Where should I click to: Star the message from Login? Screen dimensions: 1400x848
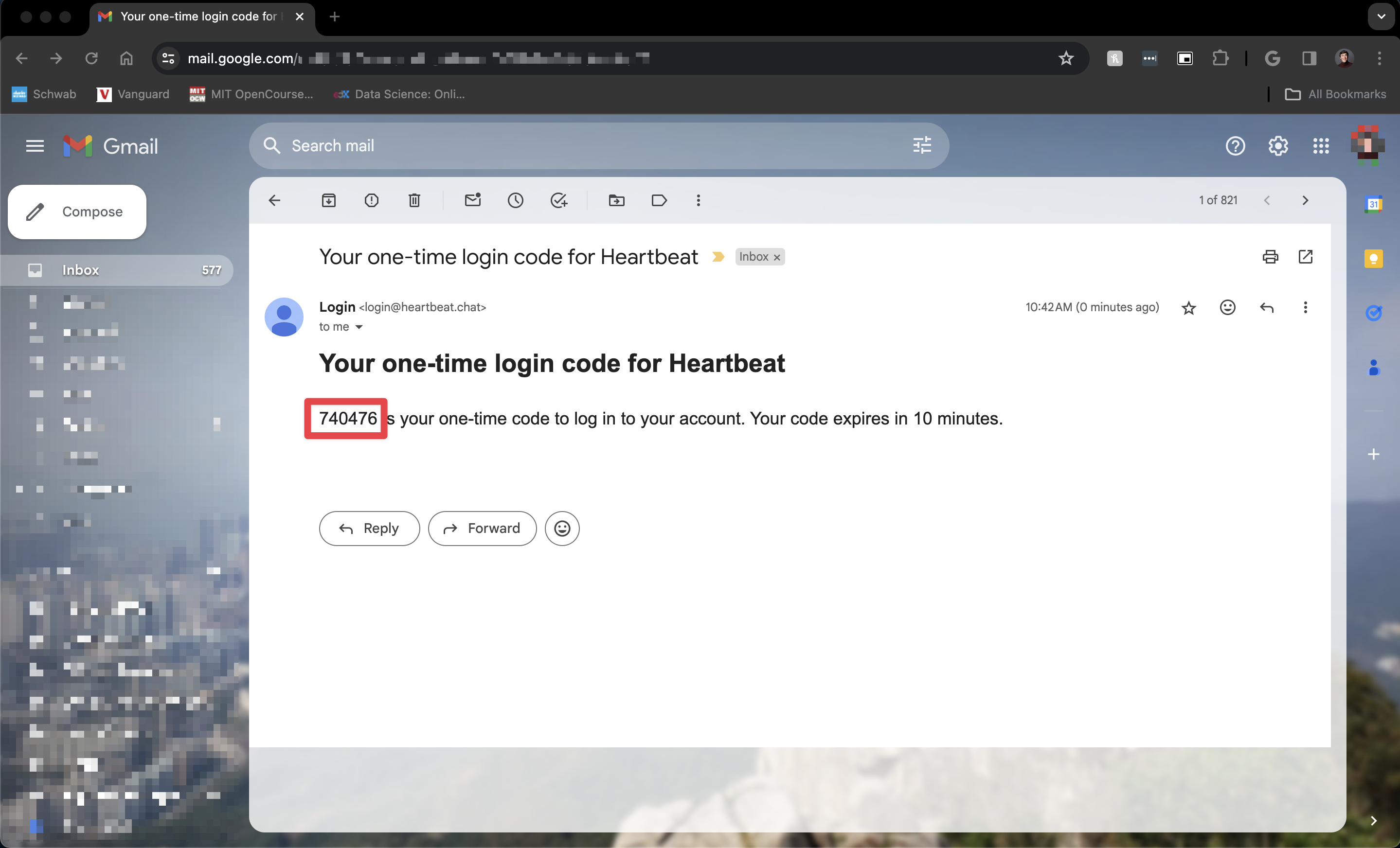(1188, 308)
